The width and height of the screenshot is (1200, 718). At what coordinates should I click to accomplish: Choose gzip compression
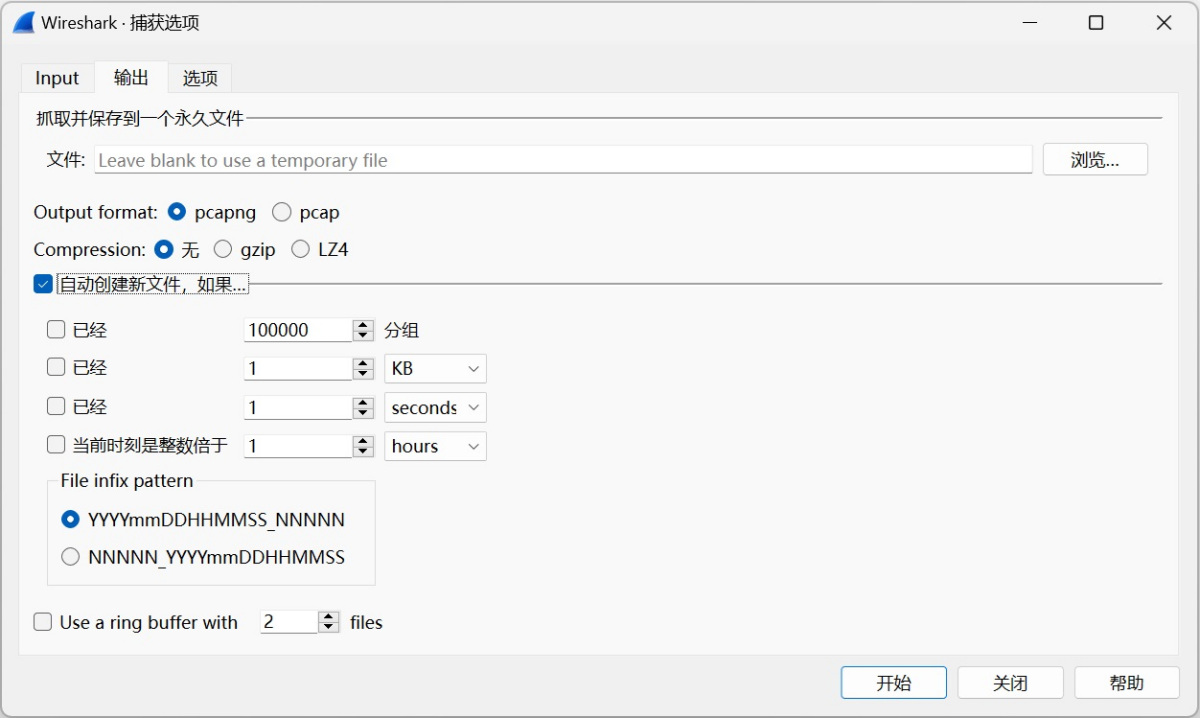223,249
